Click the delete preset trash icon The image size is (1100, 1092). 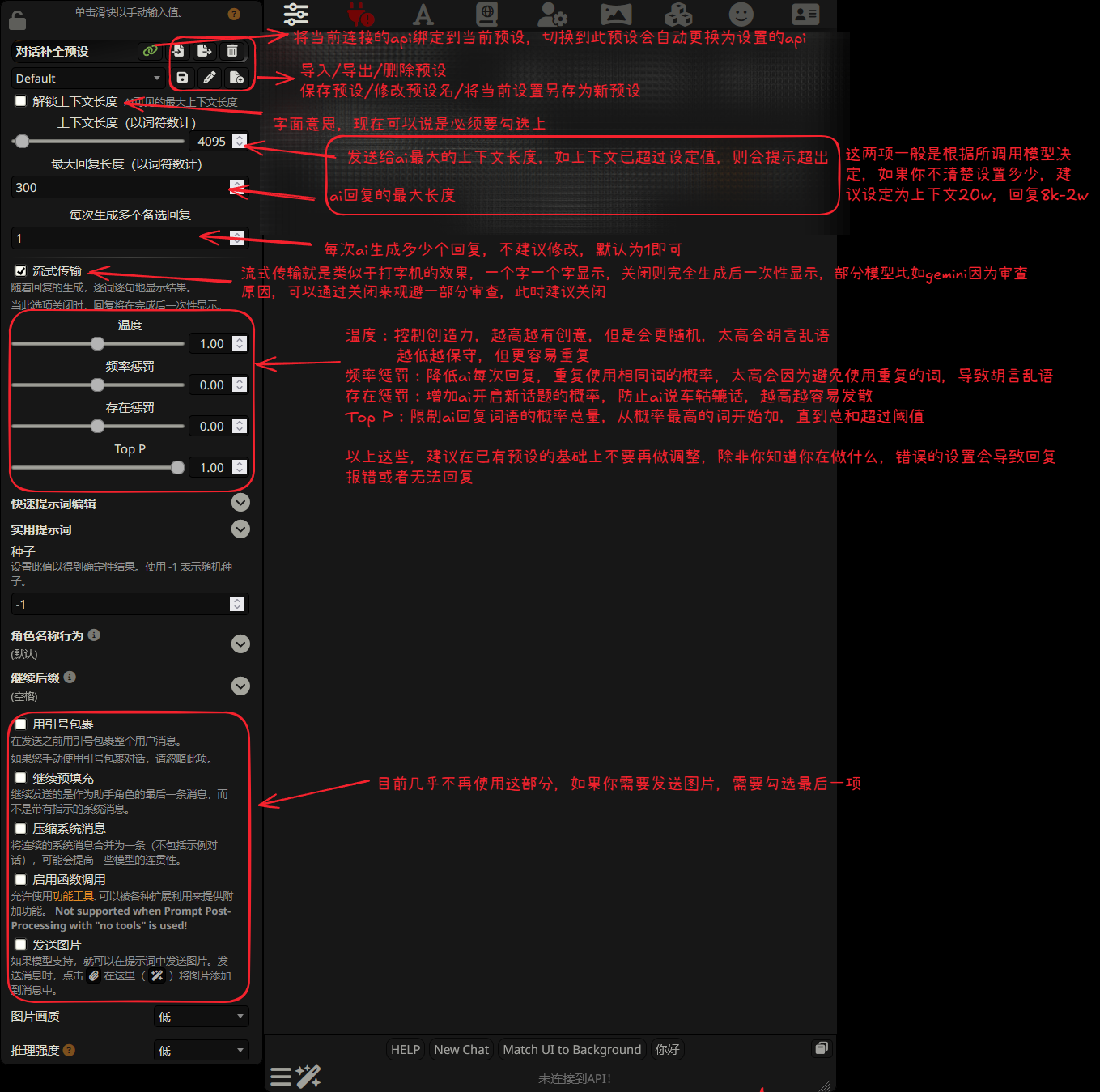[x=232, y=51]
